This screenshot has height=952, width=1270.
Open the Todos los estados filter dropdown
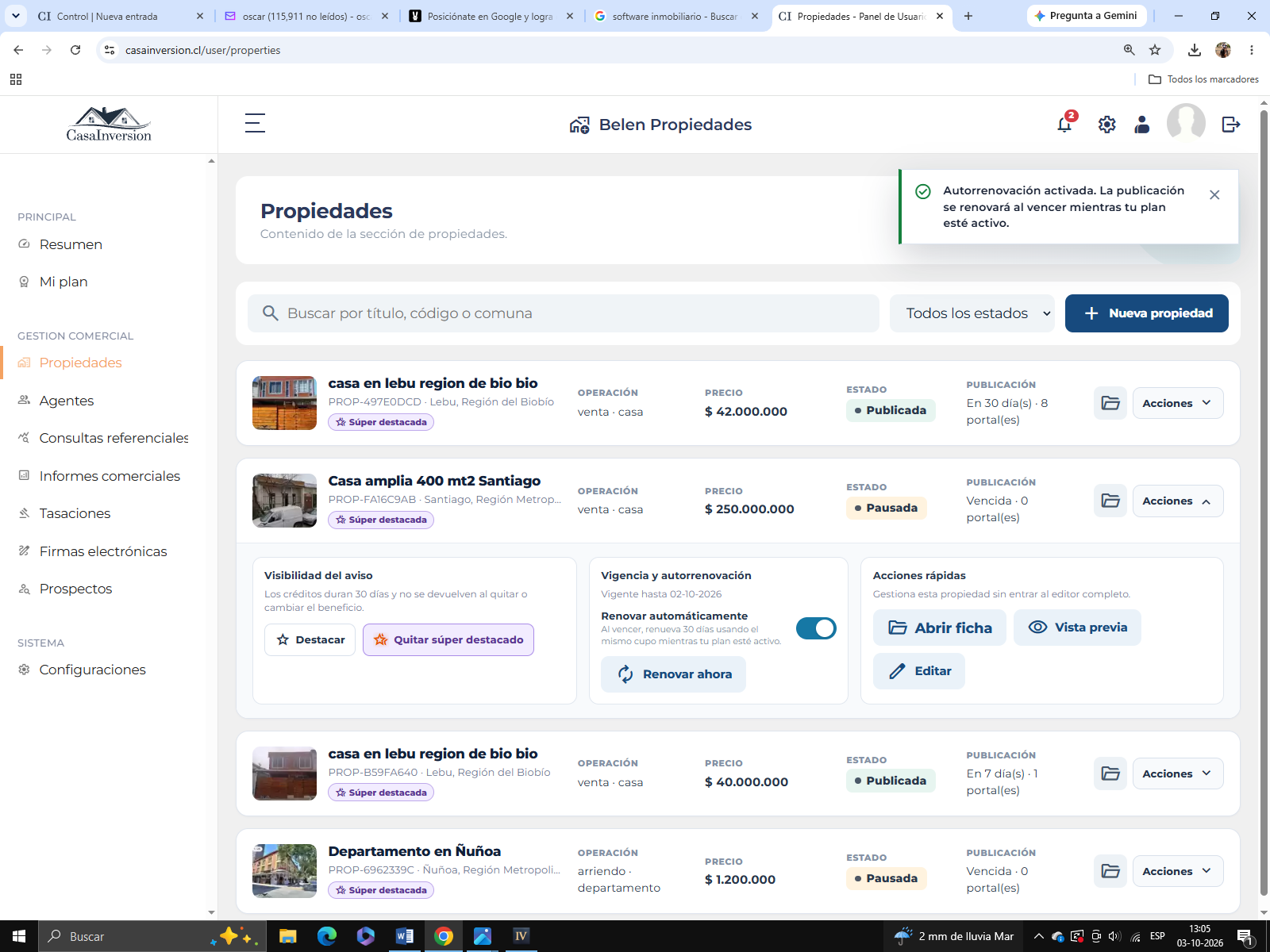[972, 313]
